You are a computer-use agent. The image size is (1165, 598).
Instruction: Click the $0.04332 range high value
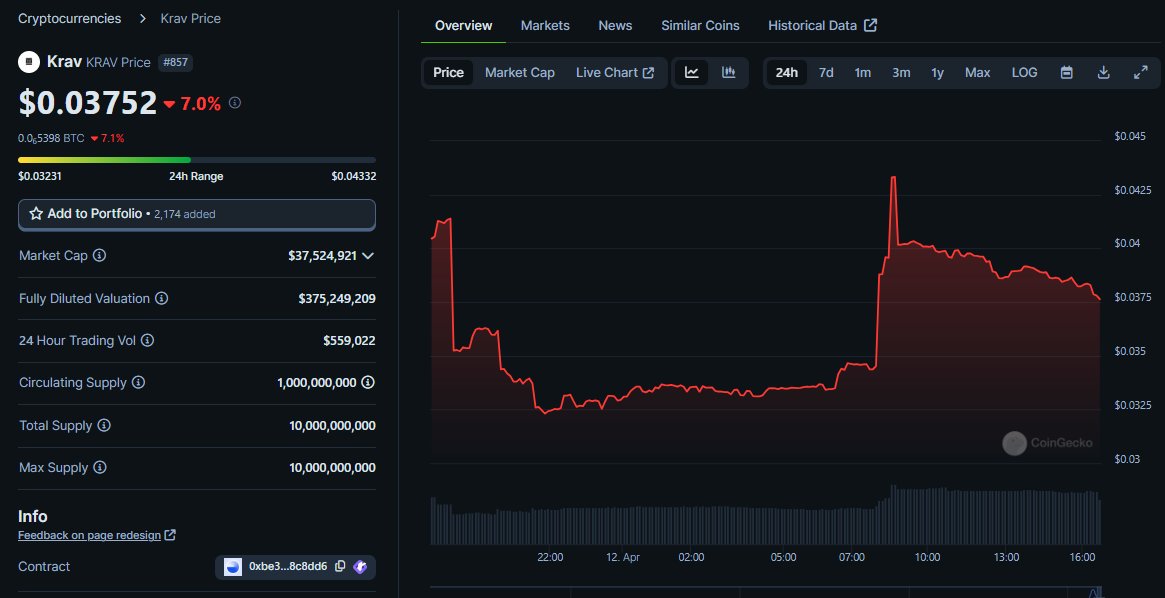tap(354, 177)
